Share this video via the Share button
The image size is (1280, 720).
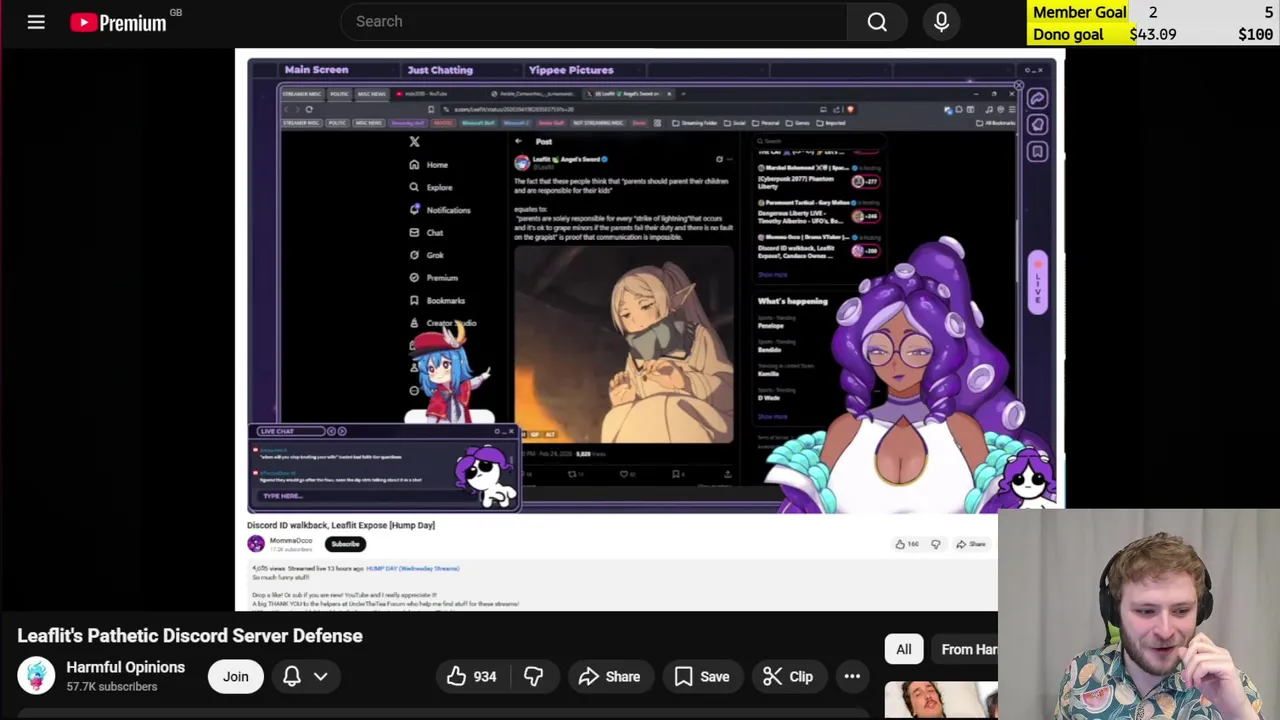click(609, 677)
